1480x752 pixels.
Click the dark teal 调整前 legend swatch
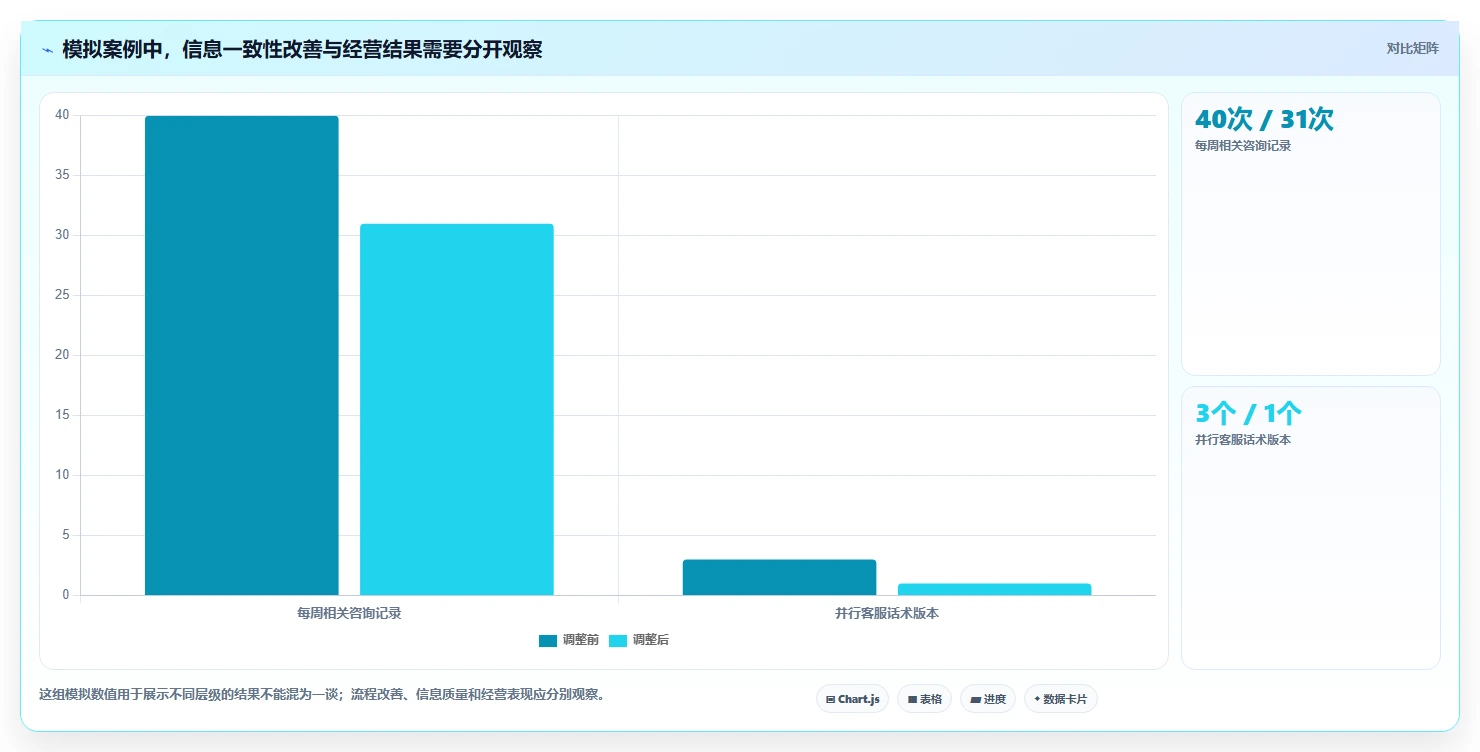coord(548,641)
